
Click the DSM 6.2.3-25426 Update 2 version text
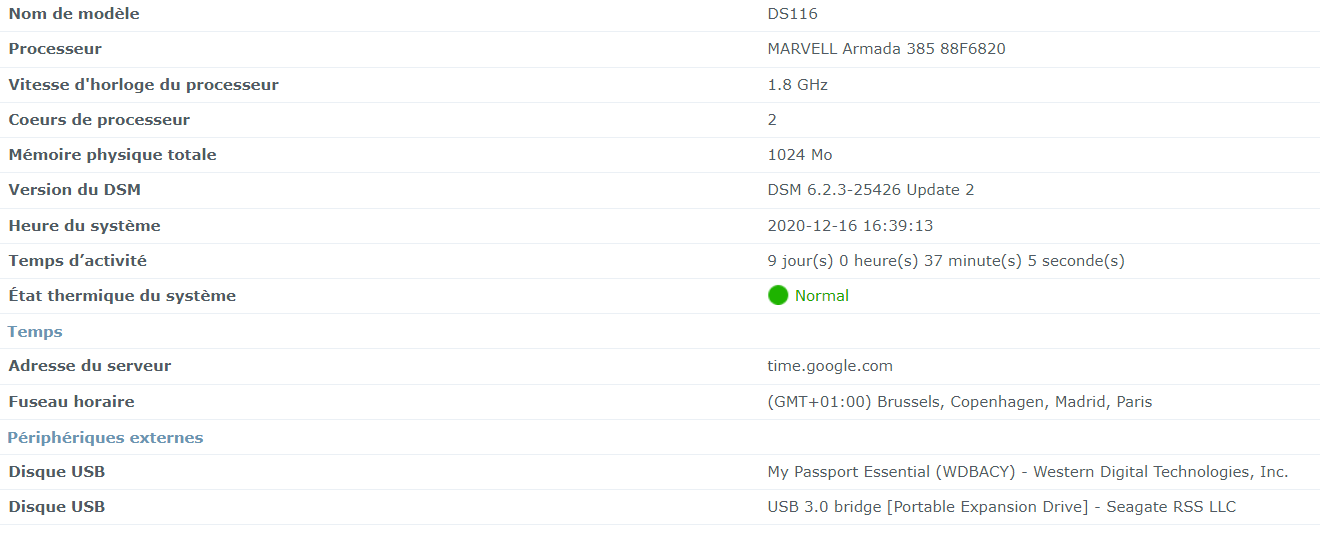[x=870, y=190]
